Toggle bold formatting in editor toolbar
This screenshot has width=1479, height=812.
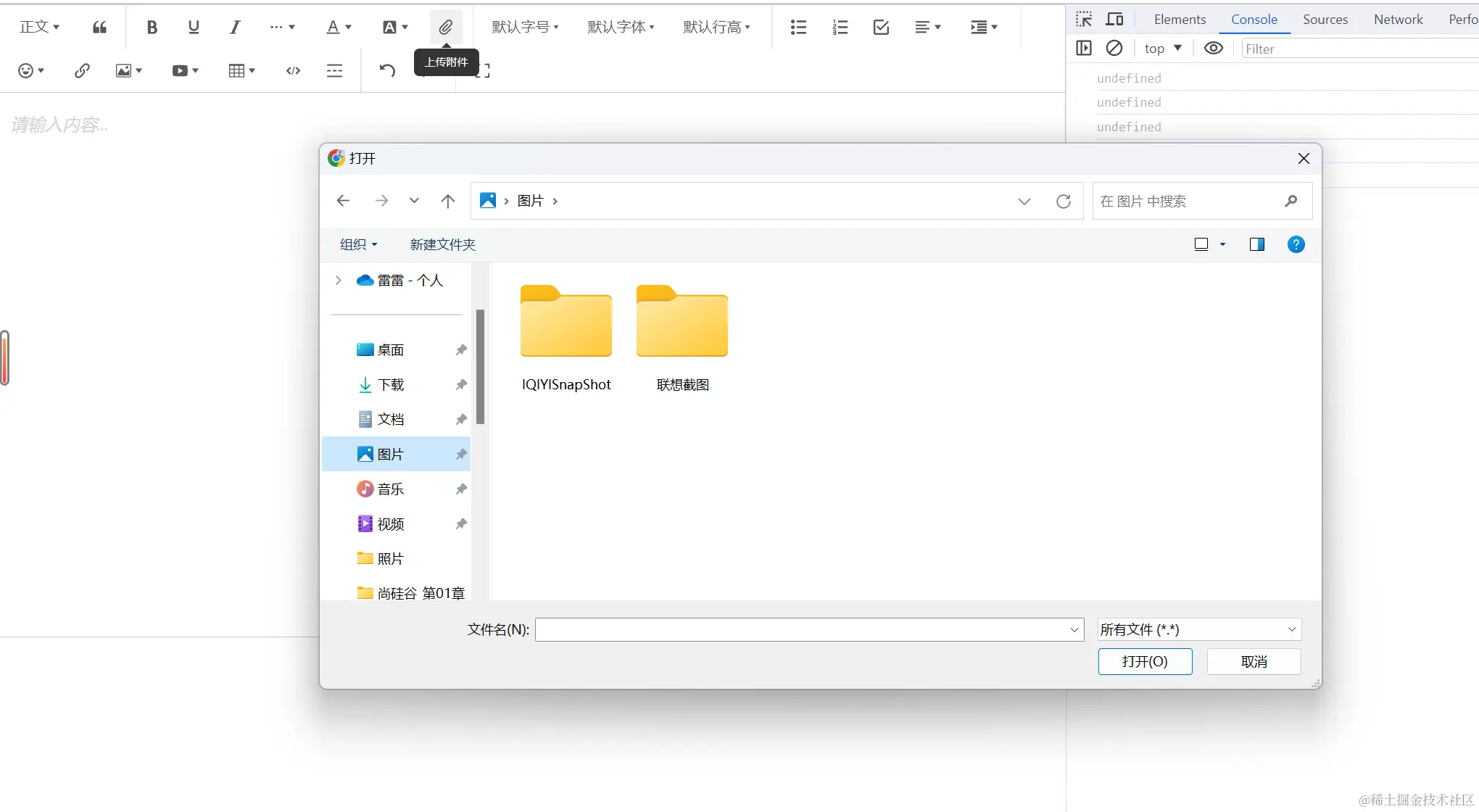click(x=152, y=28)
